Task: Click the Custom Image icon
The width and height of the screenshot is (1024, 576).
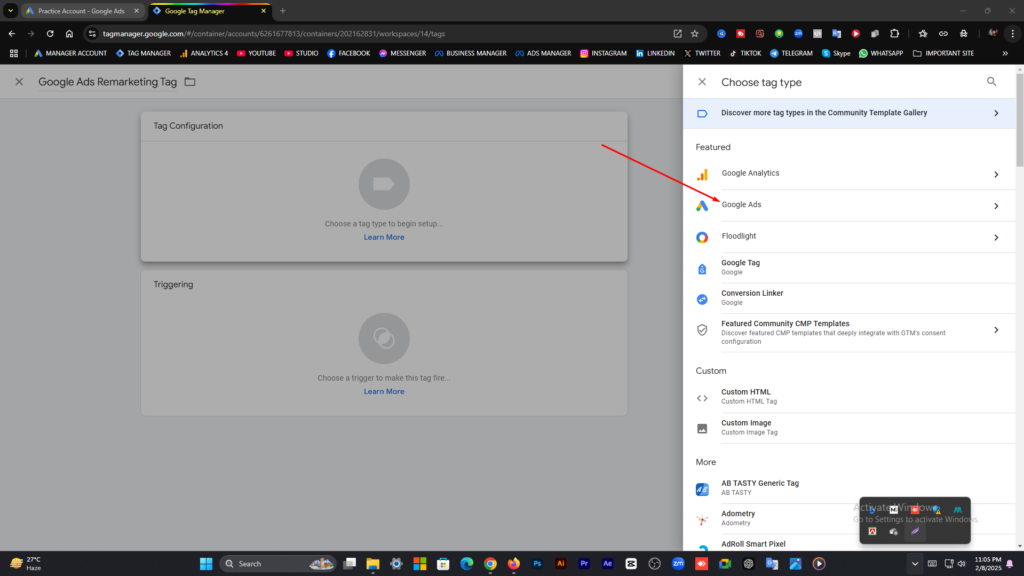Action: coord(702,428)
